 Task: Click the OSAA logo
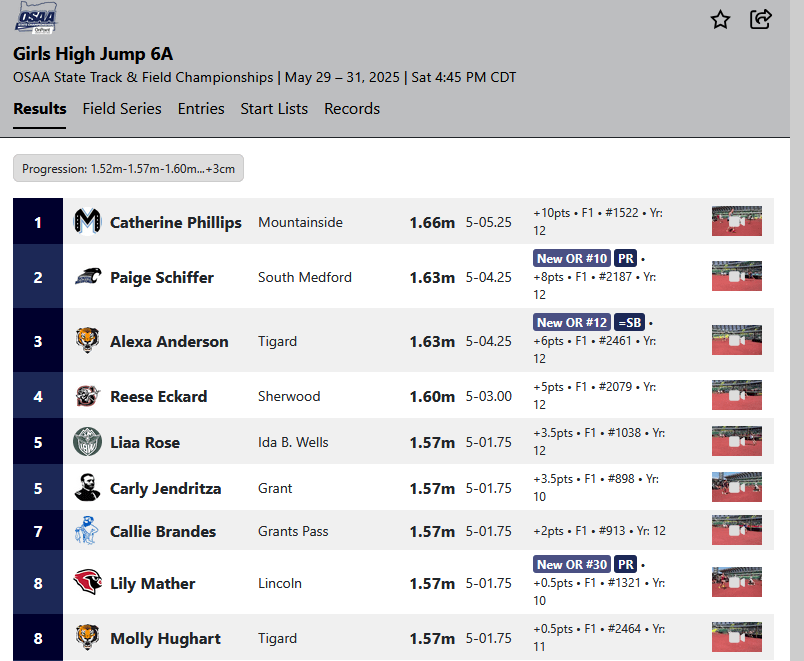click(36, 19)
